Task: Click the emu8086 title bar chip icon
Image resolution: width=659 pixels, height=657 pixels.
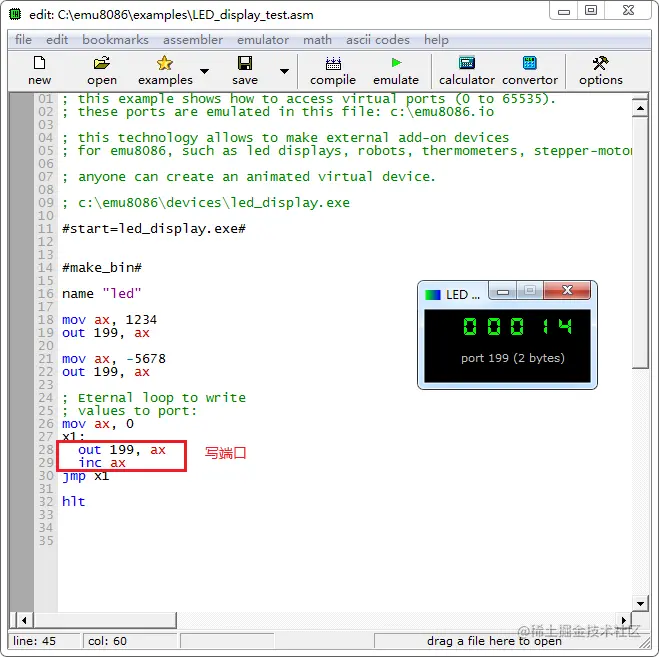Action: (15, 14)
